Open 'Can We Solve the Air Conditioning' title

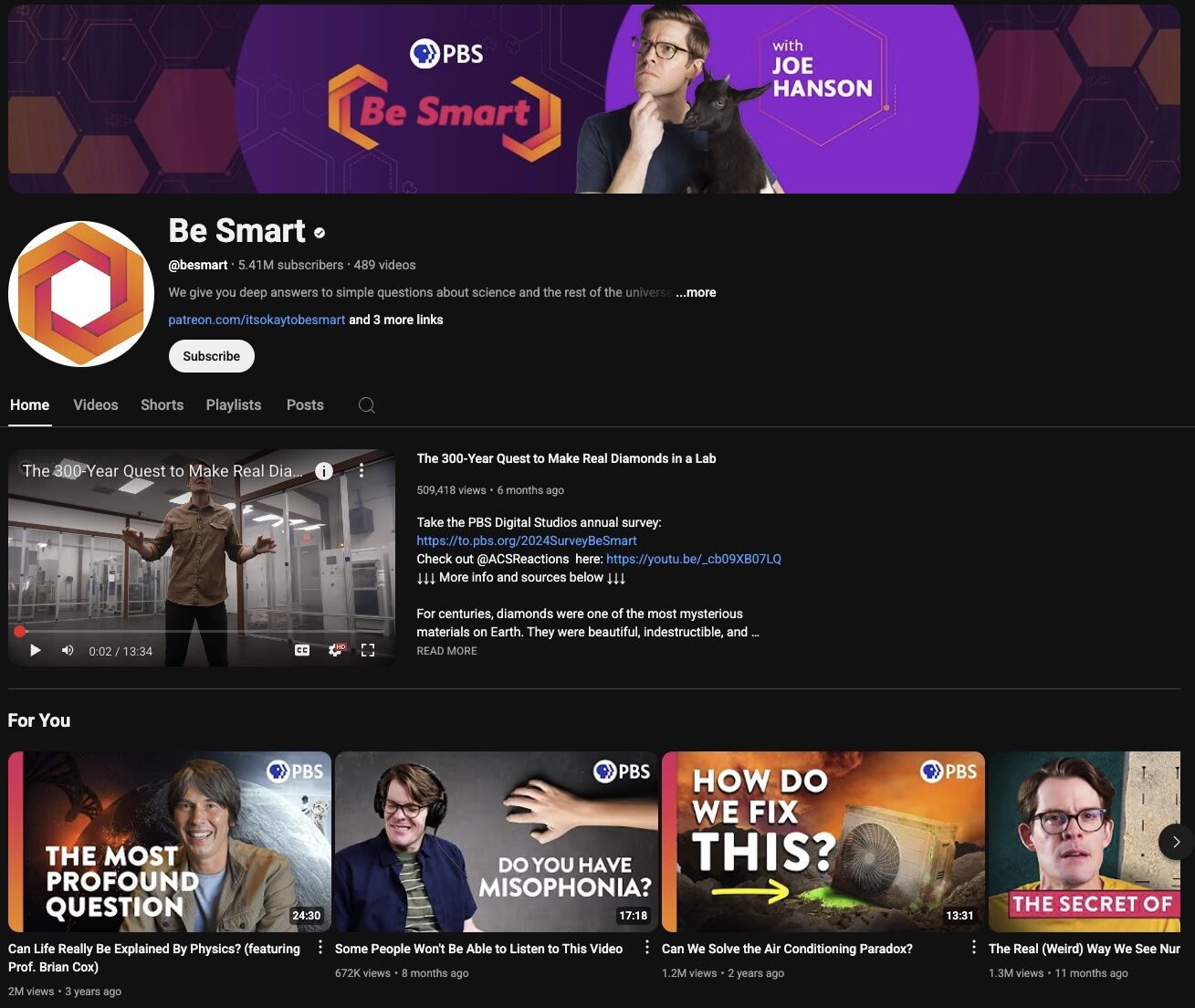(x=787, y=949)
